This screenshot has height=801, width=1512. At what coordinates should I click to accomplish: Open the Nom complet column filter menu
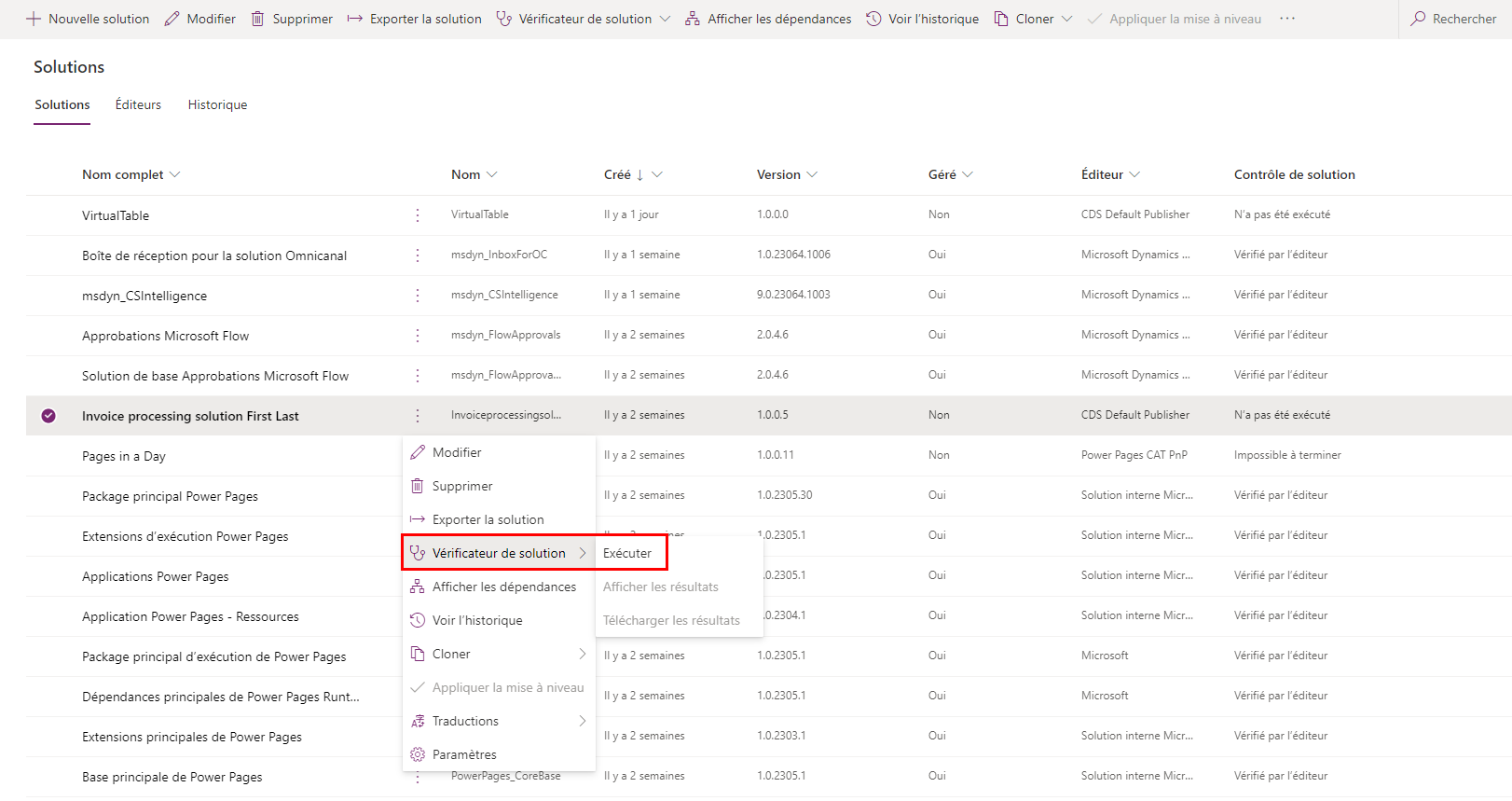tap(175, 174)
